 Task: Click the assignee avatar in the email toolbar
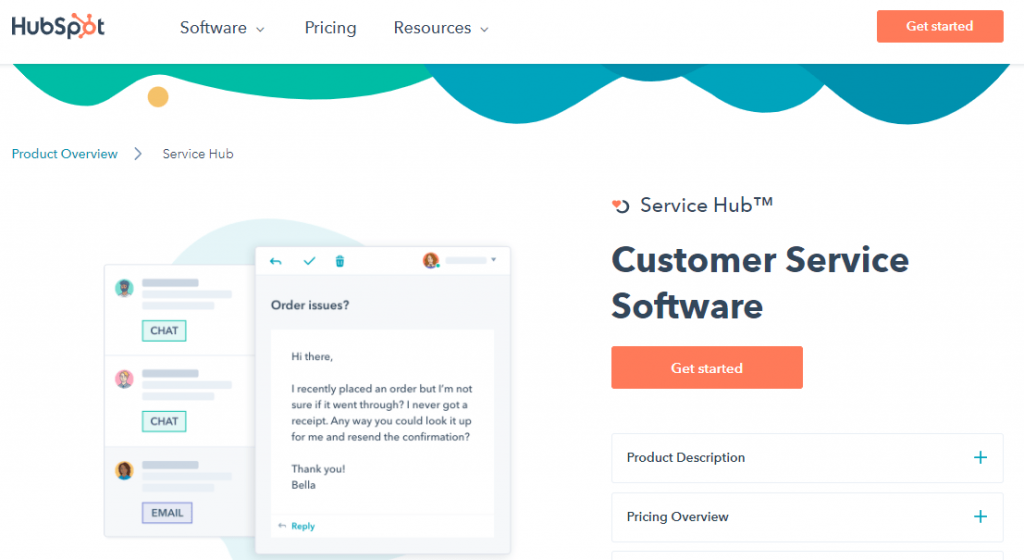[x=430, y=260]
